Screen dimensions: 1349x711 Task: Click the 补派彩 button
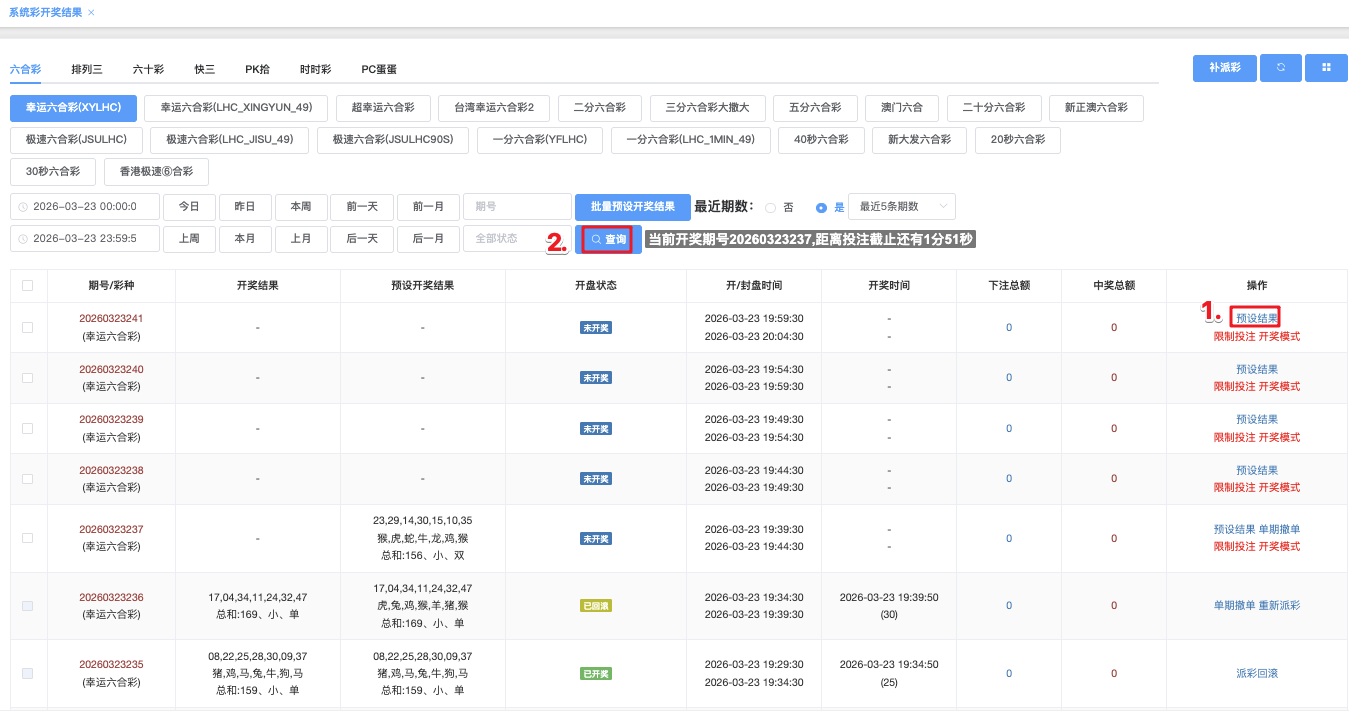(1224, 68)
